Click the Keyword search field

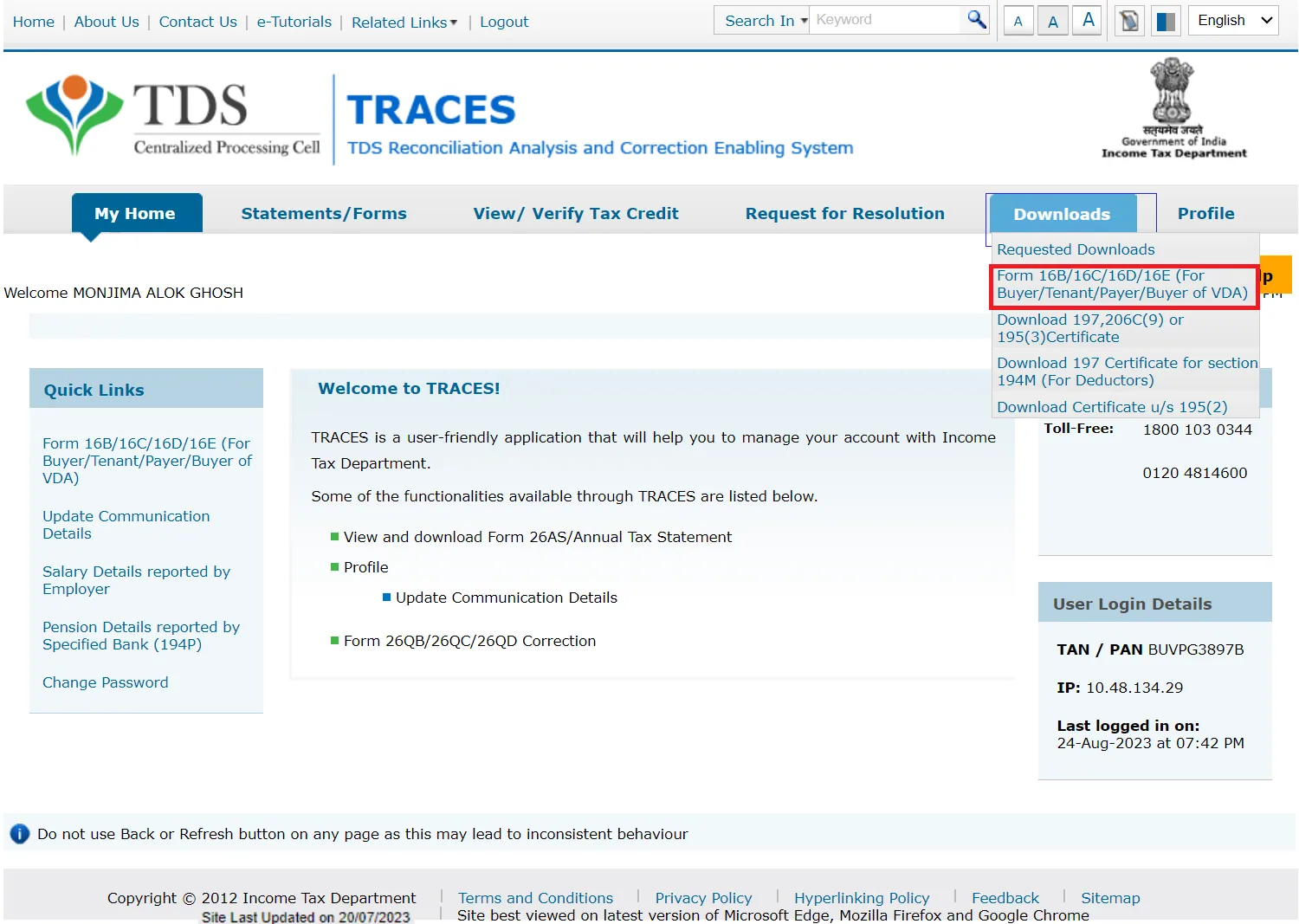885,20
